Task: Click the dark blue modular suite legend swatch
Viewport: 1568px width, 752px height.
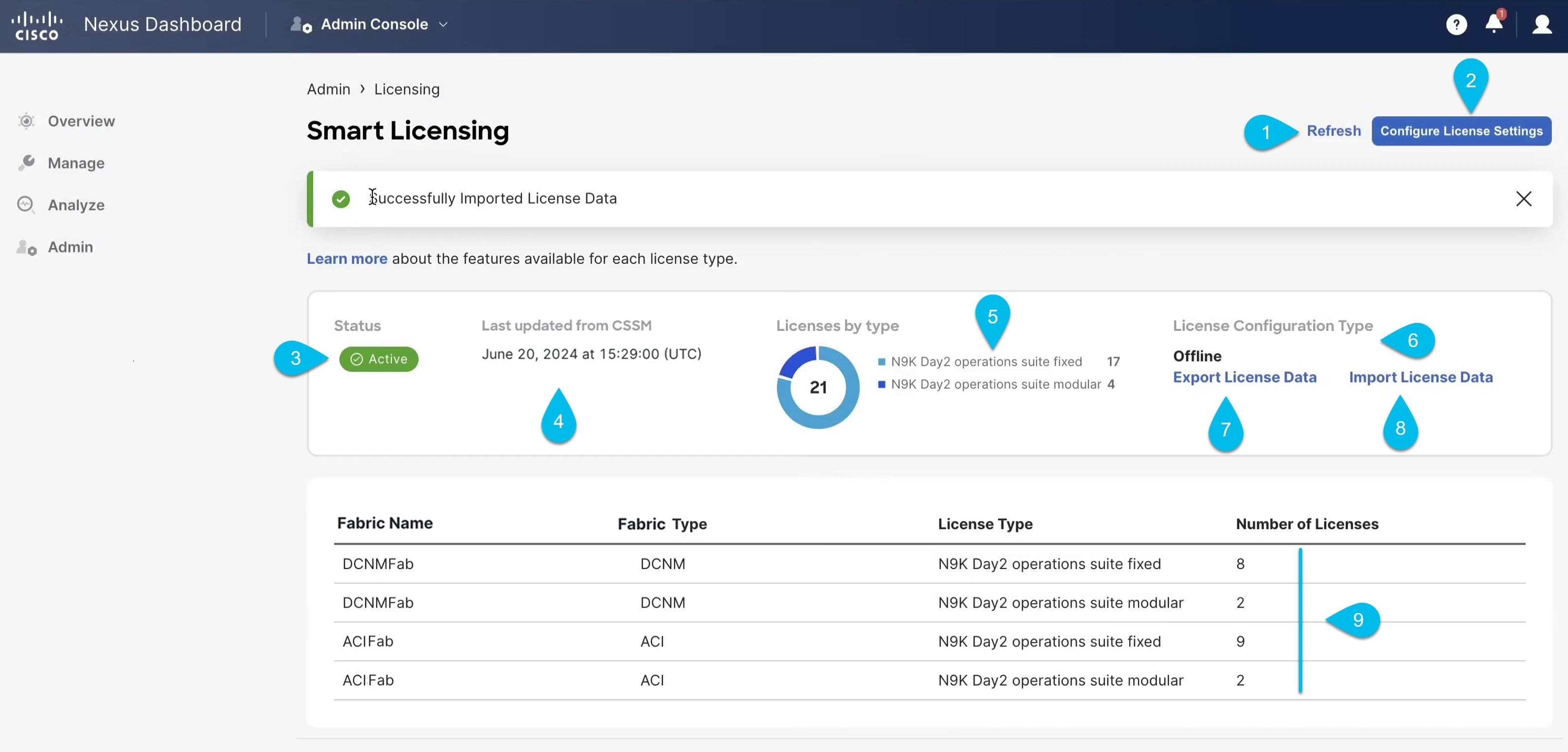Action: click(x=882, y=384)
